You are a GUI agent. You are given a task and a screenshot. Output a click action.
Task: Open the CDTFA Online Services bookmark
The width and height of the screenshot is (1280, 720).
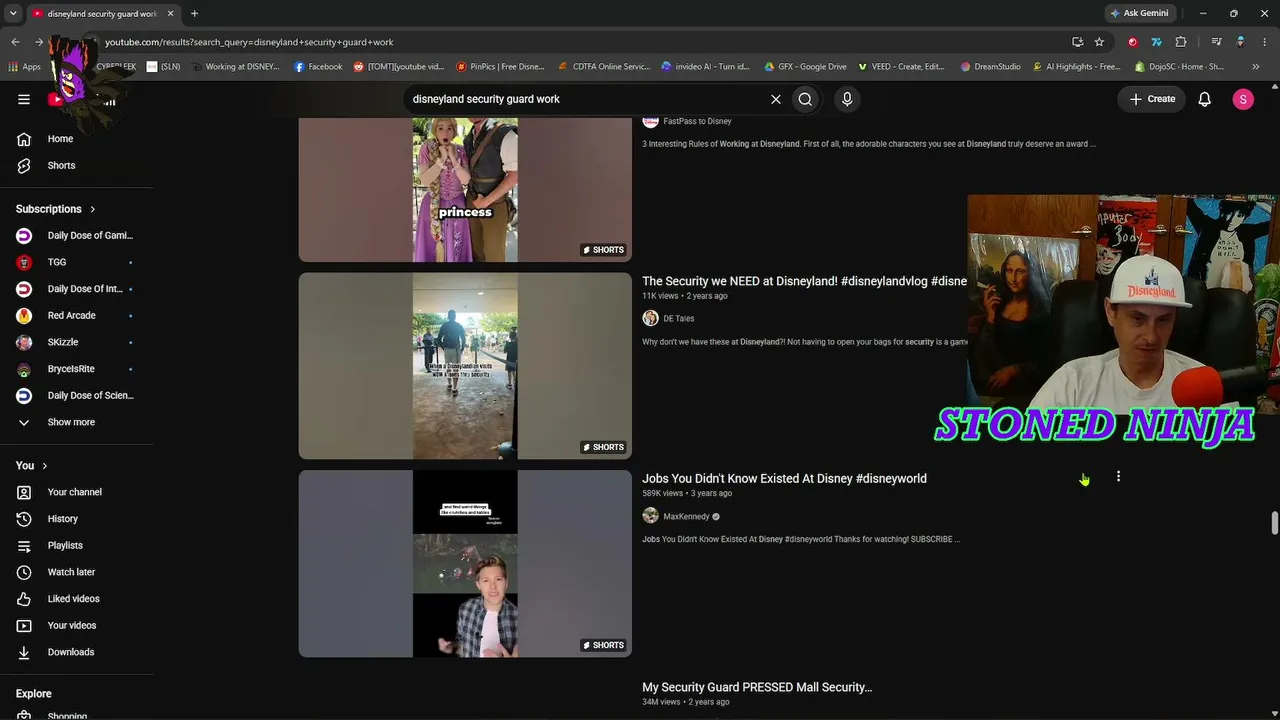604,67
